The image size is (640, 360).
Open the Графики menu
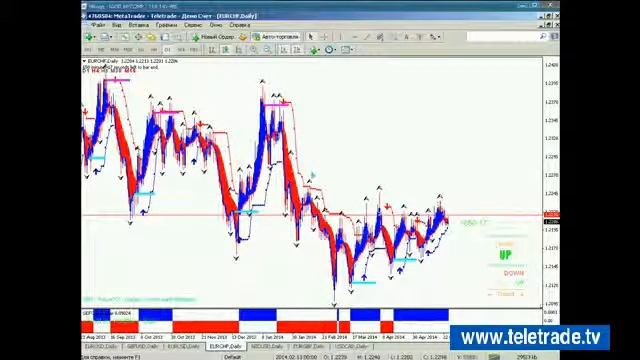(166, 25)
